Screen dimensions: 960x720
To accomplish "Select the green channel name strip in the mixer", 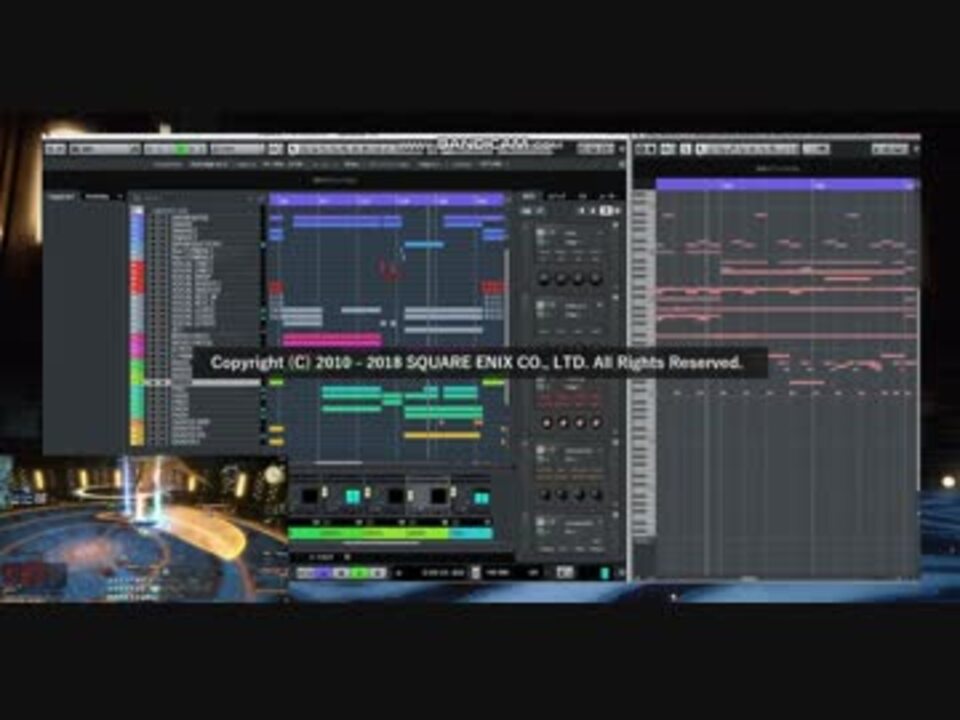I will [369, 533].
